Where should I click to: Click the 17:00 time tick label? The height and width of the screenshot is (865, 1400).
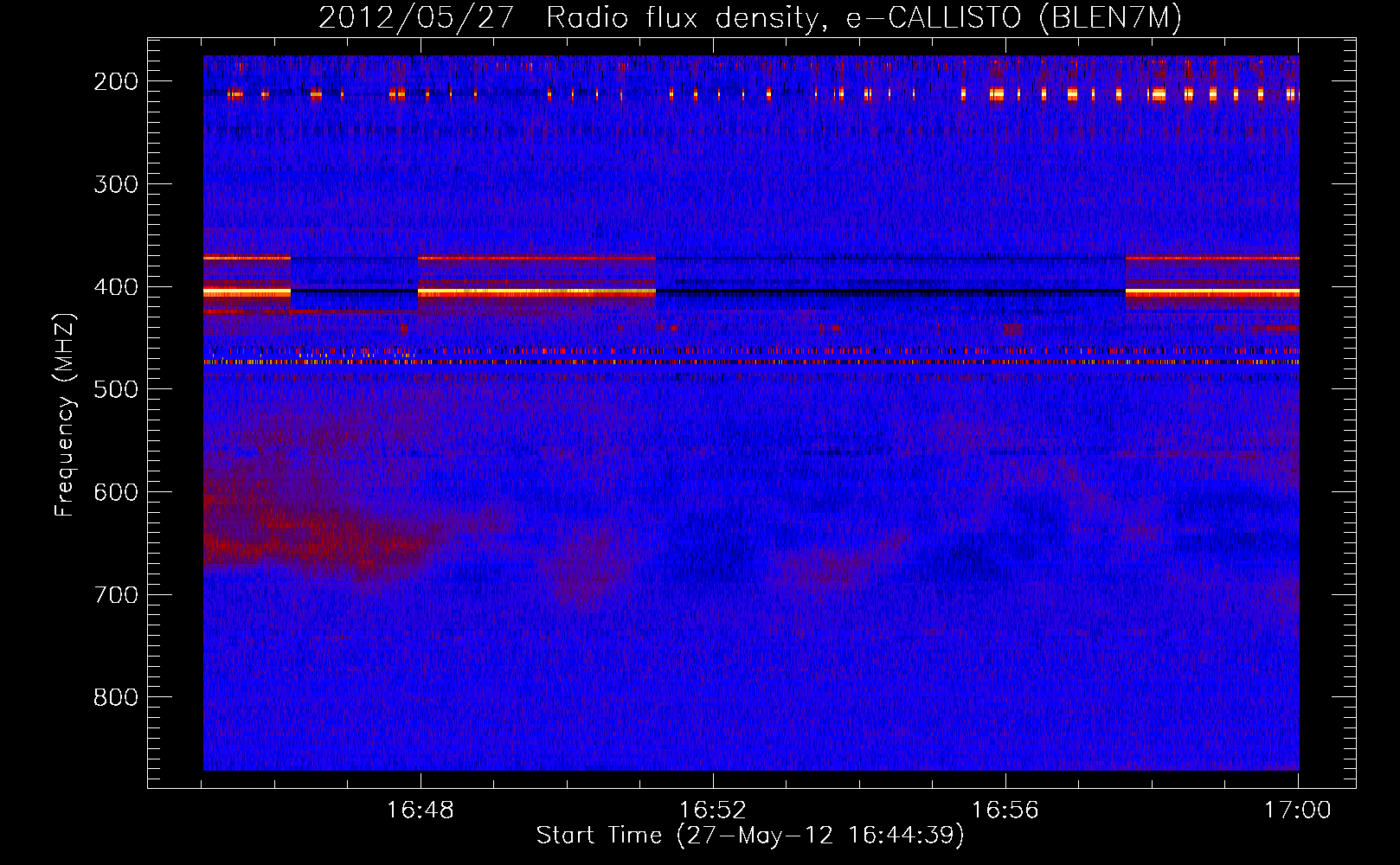[x=1298, y=811]
